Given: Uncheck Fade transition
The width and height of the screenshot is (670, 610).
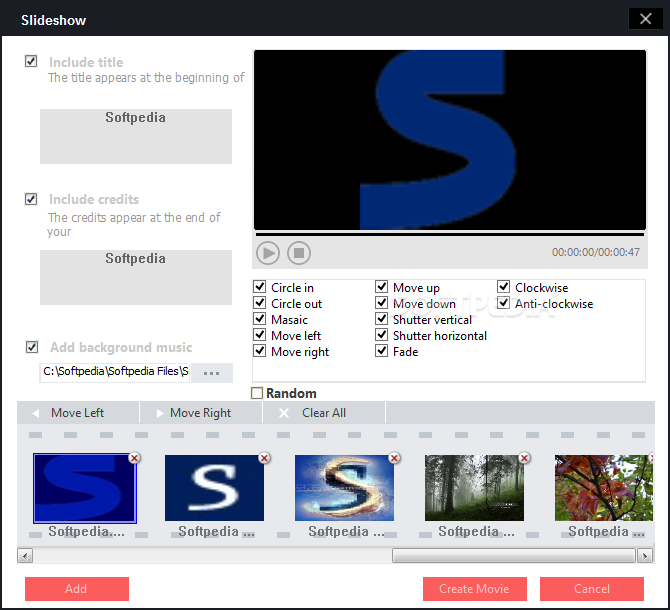Looking at the screenshot, I should [381, 351].
